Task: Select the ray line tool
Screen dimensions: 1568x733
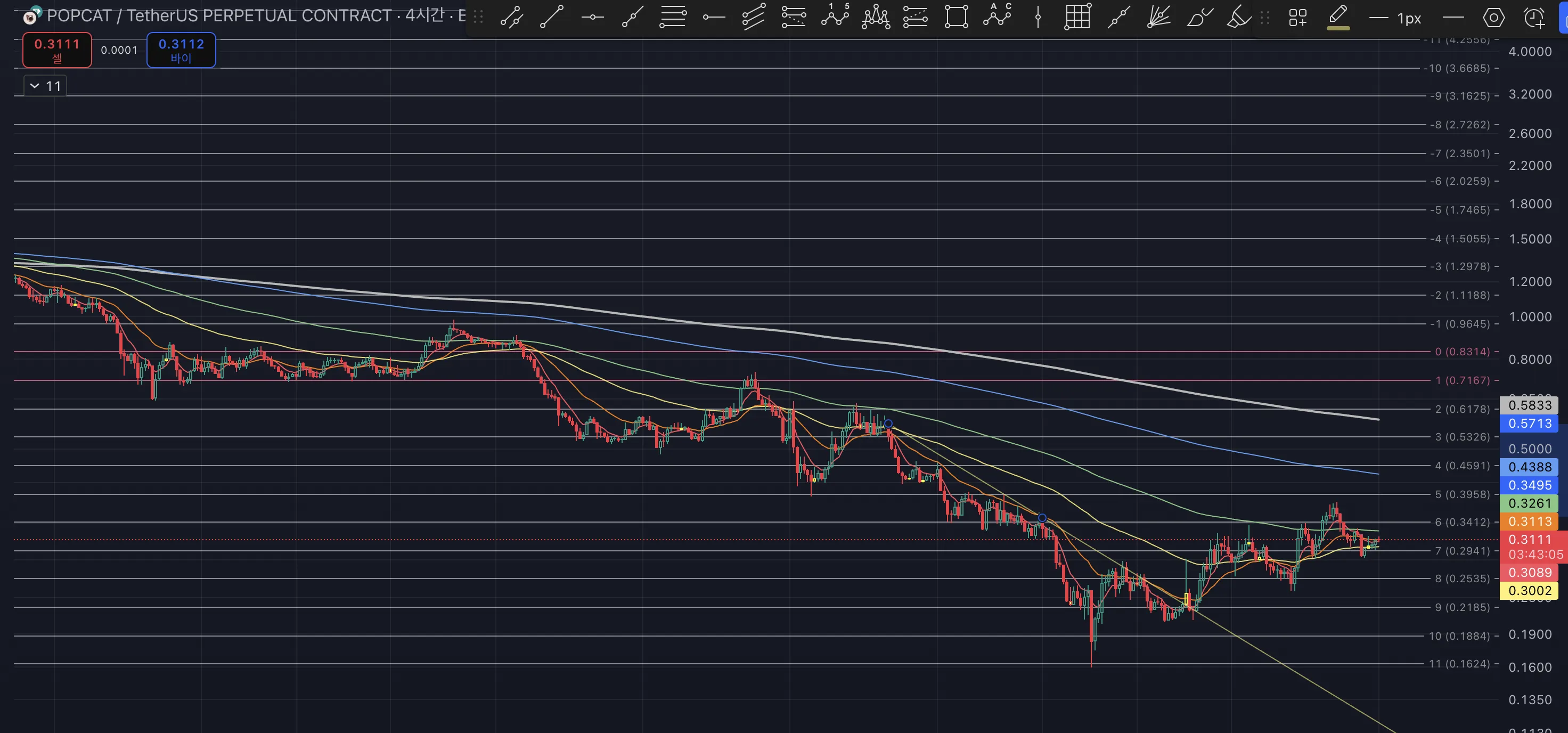Action: (632, 17)
